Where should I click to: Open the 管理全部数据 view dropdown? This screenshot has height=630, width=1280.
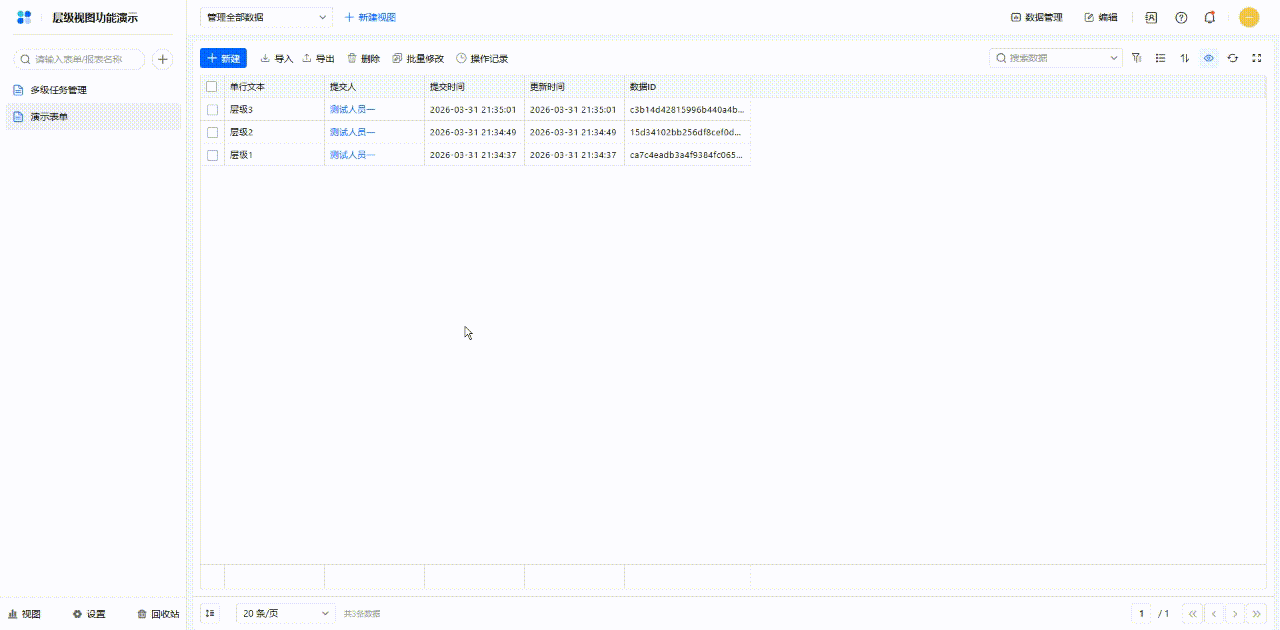coord(266,17)
